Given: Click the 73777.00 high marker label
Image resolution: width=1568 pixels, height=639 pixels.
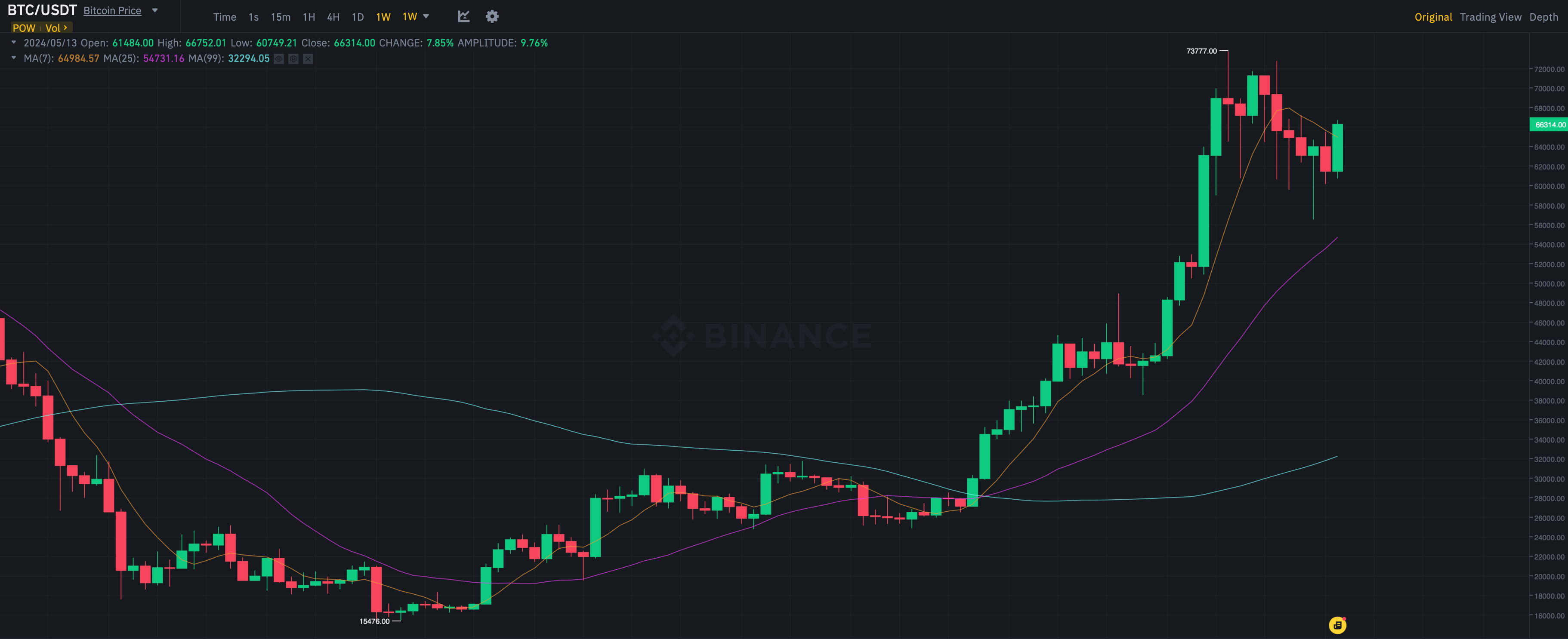Looking at the screenshot, I should pyautogui.click(x=1201, y=51).
